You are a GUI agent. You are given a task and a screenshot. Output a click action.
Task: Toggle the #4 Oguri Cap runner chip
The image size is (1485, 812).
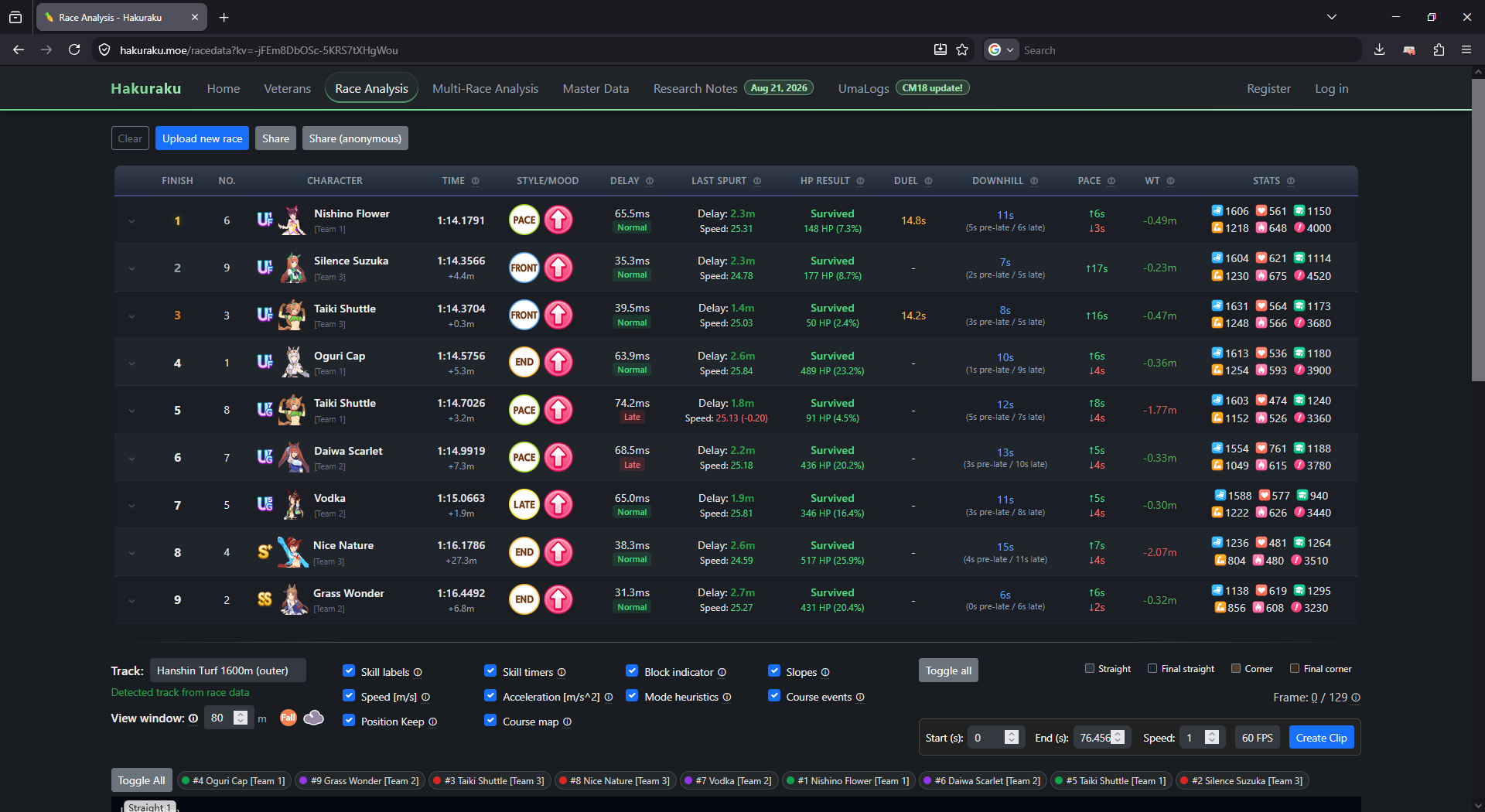(234, 780)
